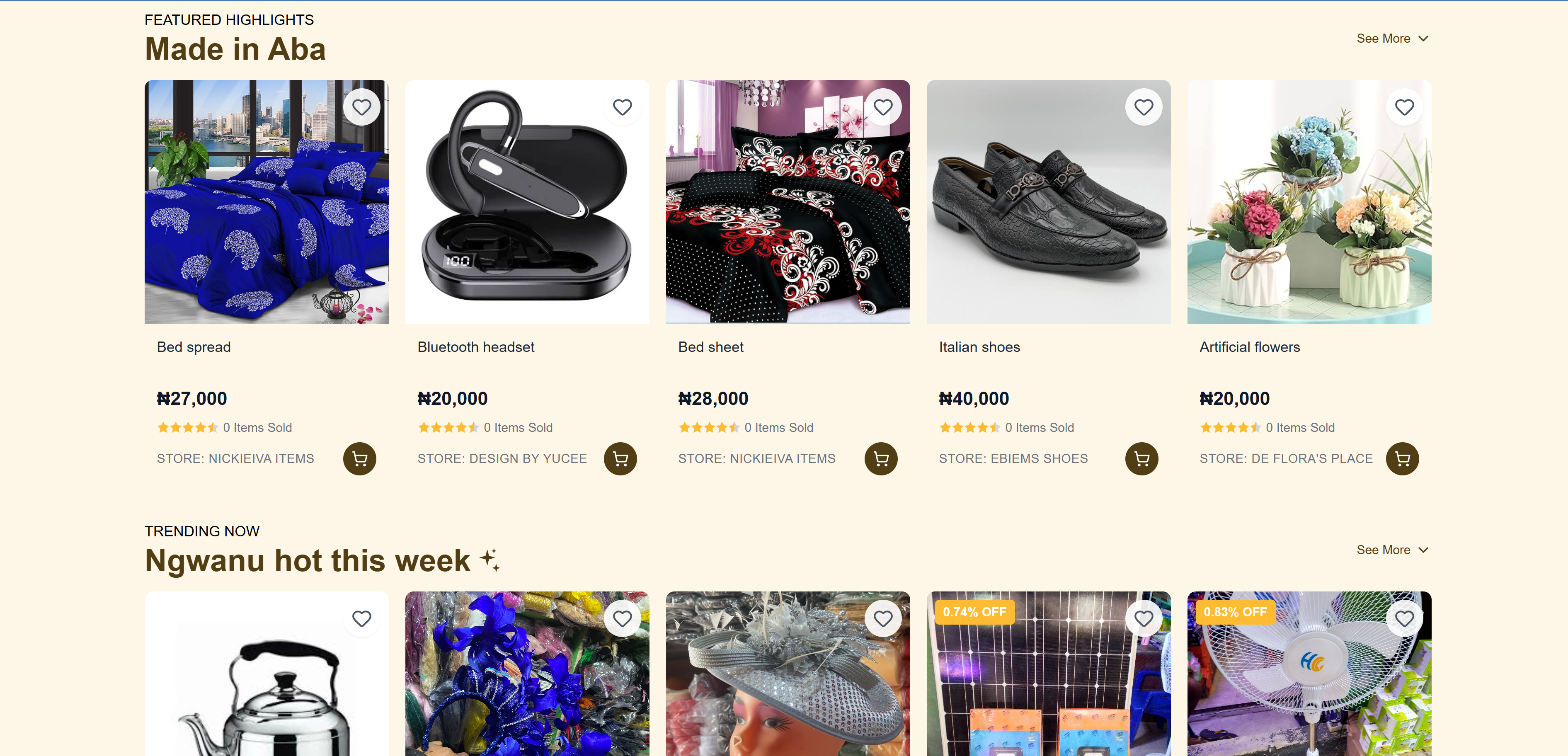Add the Italian shoes to favorites
This screenshot has width=1568, height=756.
pyautogui.click(x=1144, y=106)
